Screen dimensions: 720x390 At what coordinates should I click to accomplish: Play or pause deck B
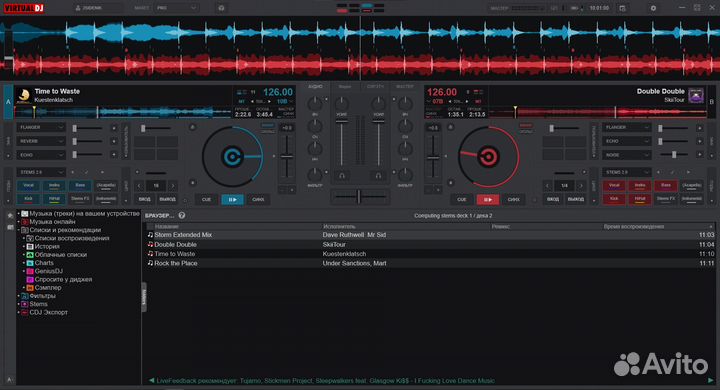[x=488, y=199]
